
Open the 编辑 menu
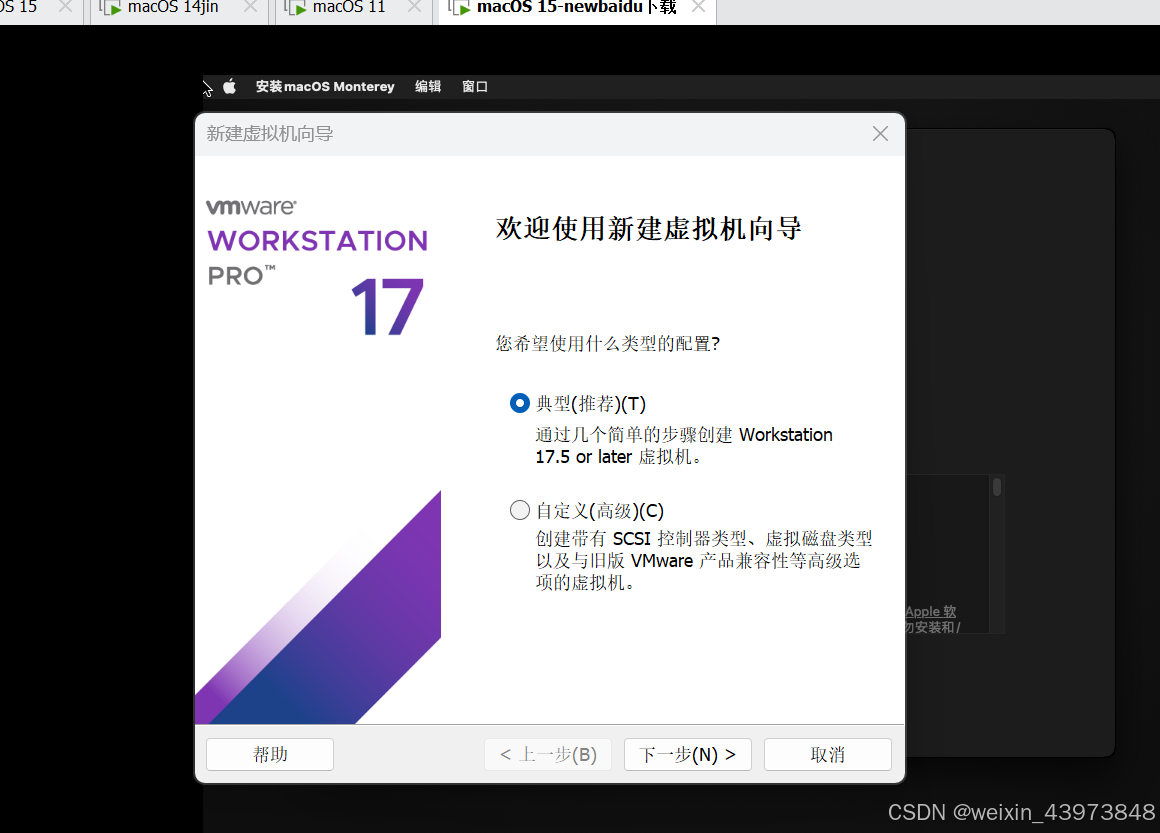tap(428, 87)
